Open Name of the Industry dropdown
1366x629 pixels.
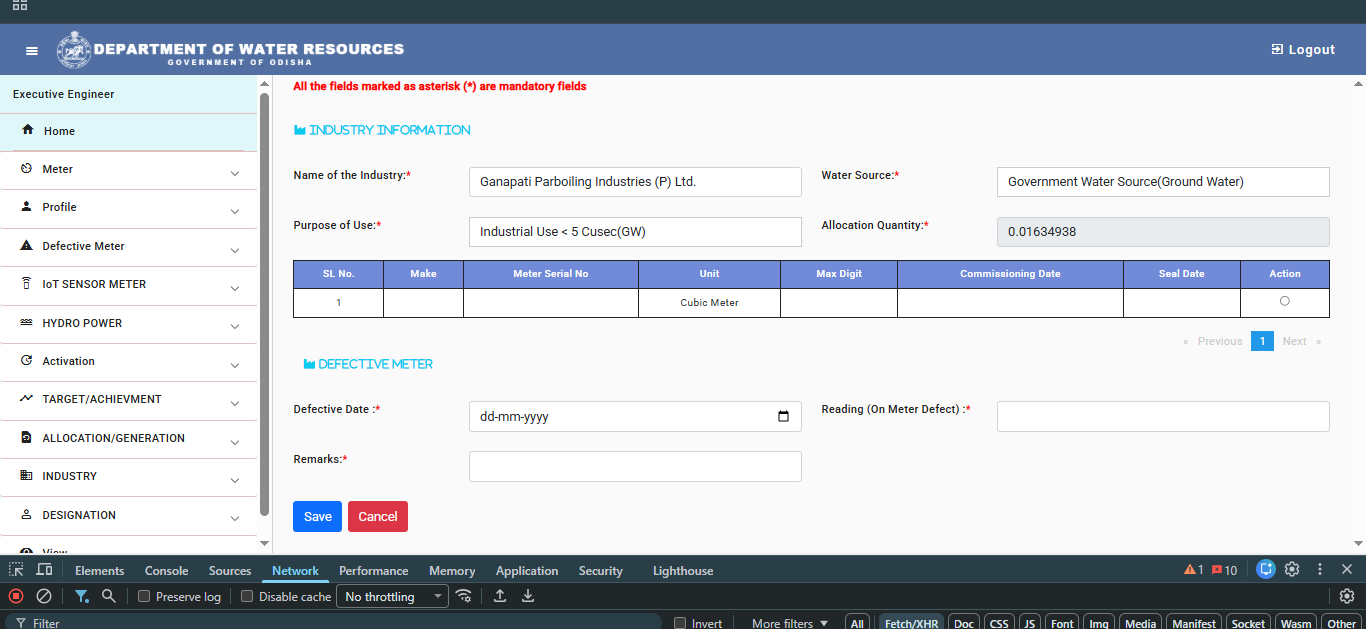point(635,182)
